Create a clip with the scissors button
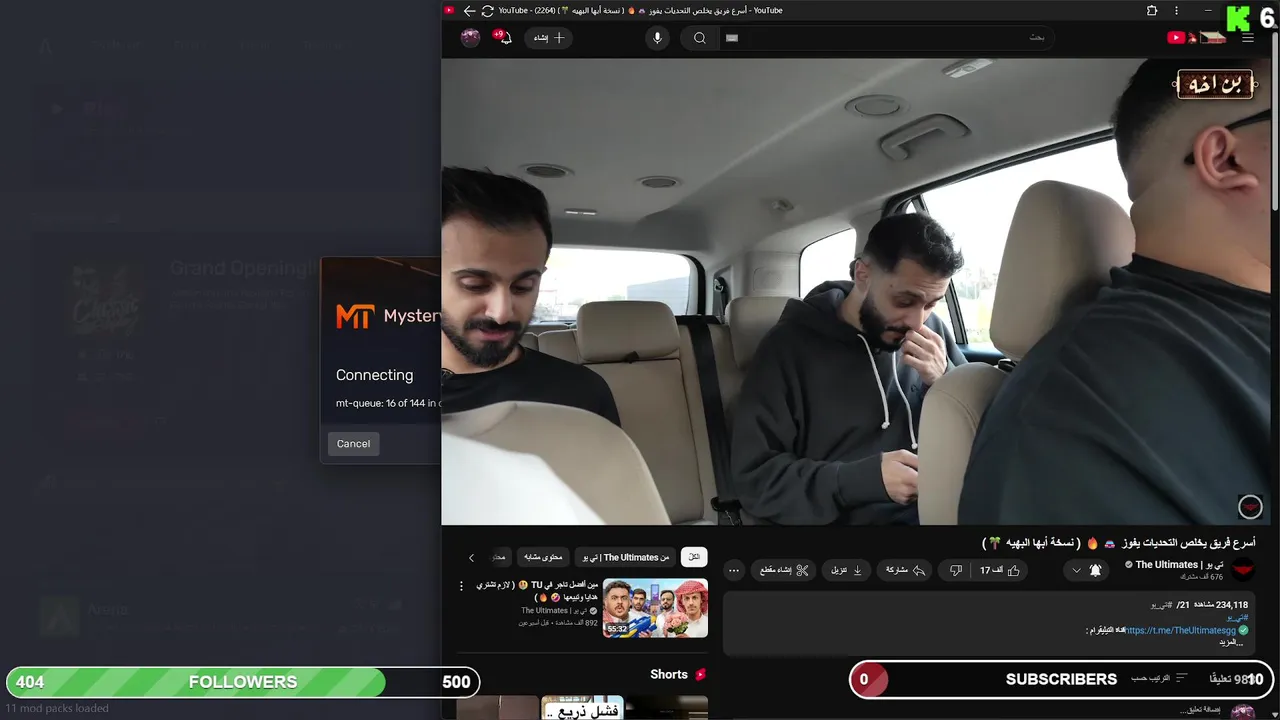This screenshot has height=720, width=1280. [784, 570]
